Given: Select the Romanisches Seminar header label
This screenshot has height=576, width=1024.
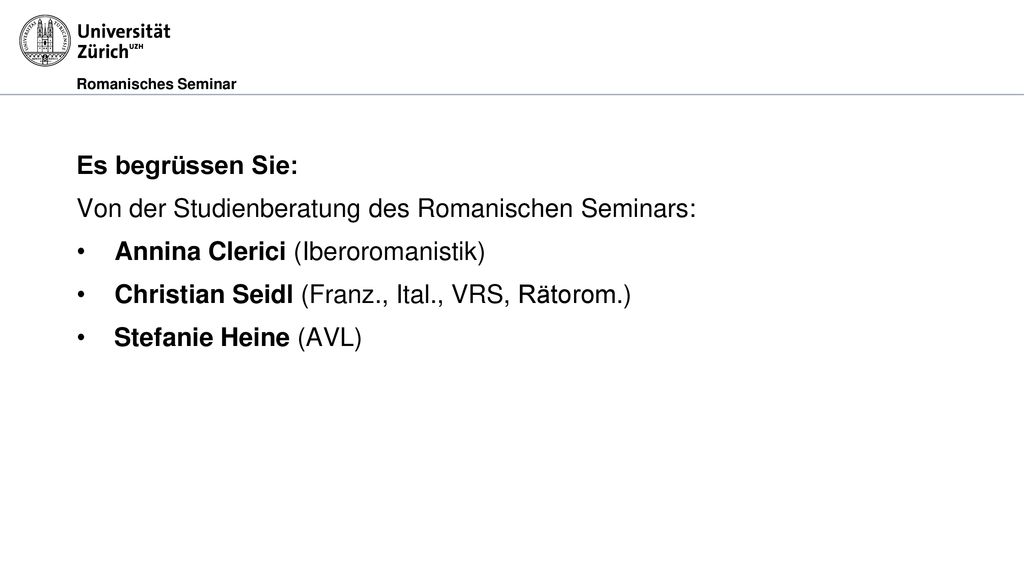Looking at the screenshot, I should [156, 84].
